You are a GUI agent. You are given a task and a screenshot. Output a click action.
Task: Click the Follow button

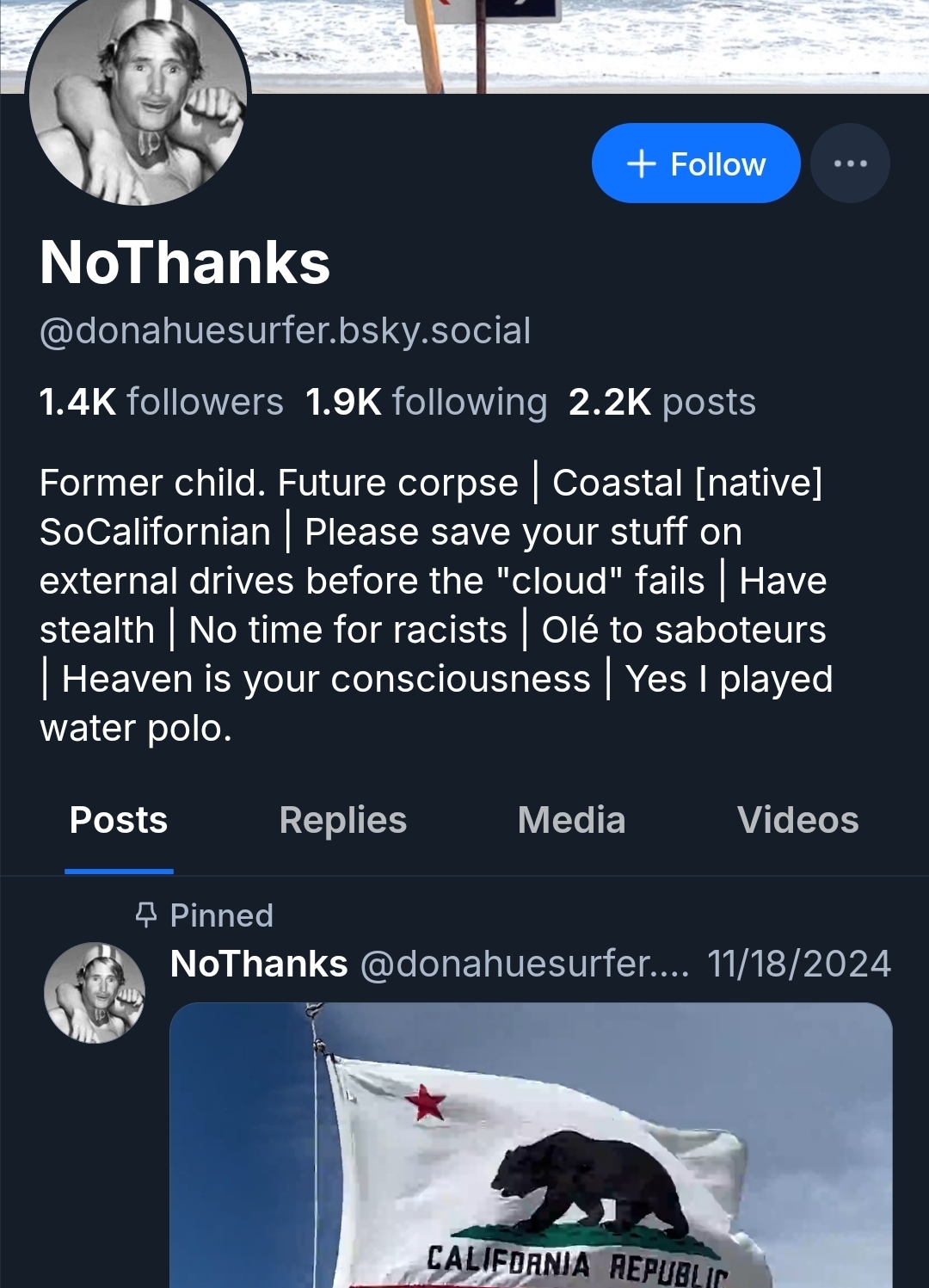(695, 163)
